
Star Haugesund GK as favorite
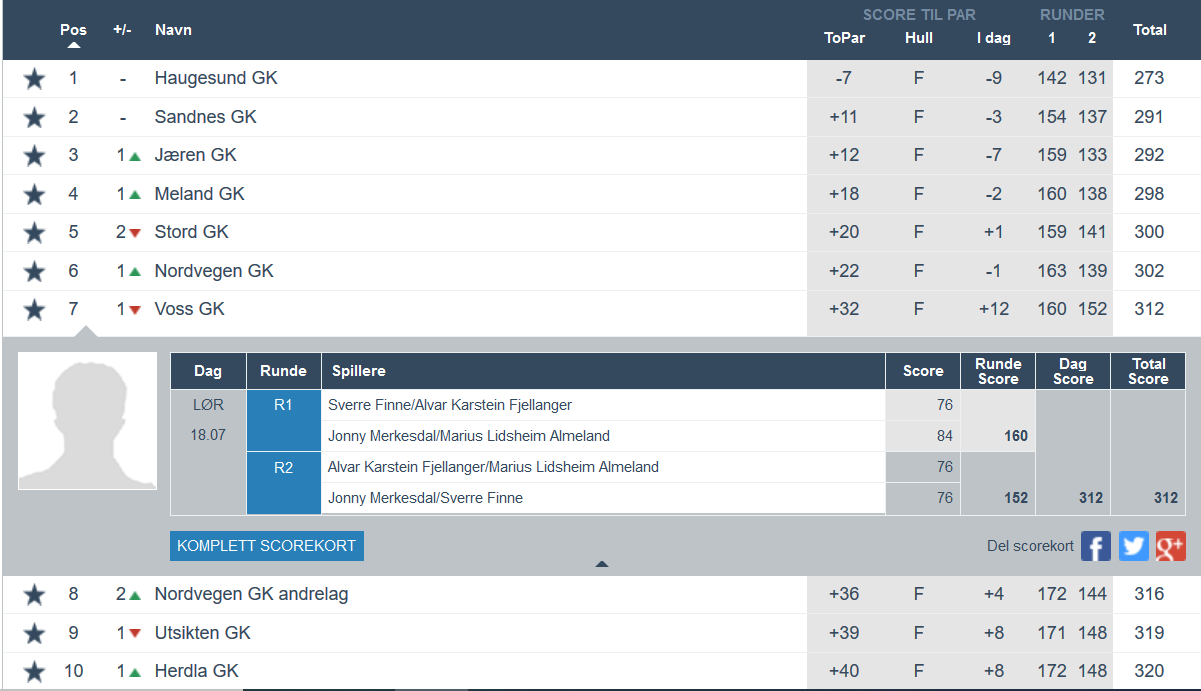[x=34, y=79]
